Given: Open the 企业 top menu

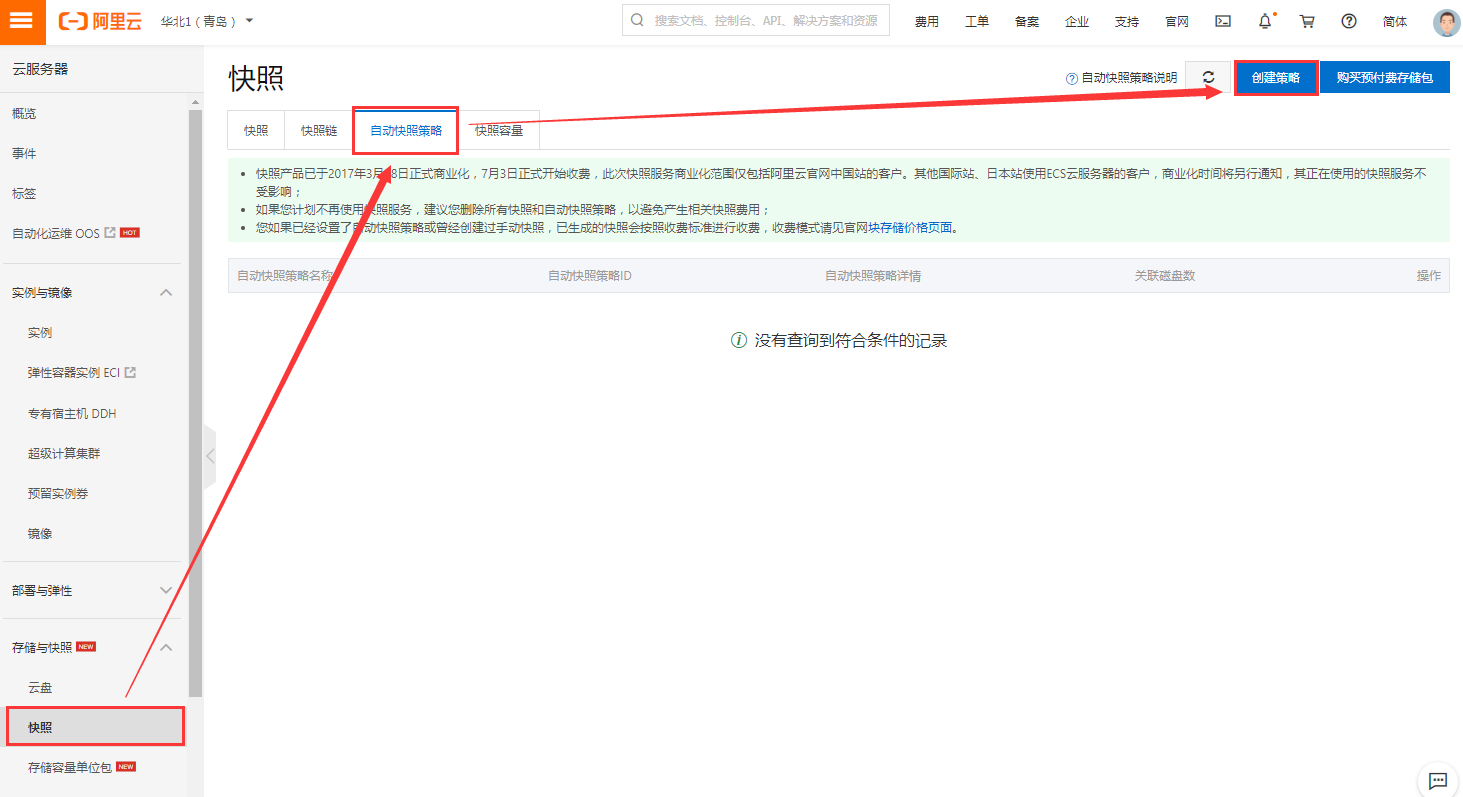Looking at the screenshot, I should point(1077,22).
